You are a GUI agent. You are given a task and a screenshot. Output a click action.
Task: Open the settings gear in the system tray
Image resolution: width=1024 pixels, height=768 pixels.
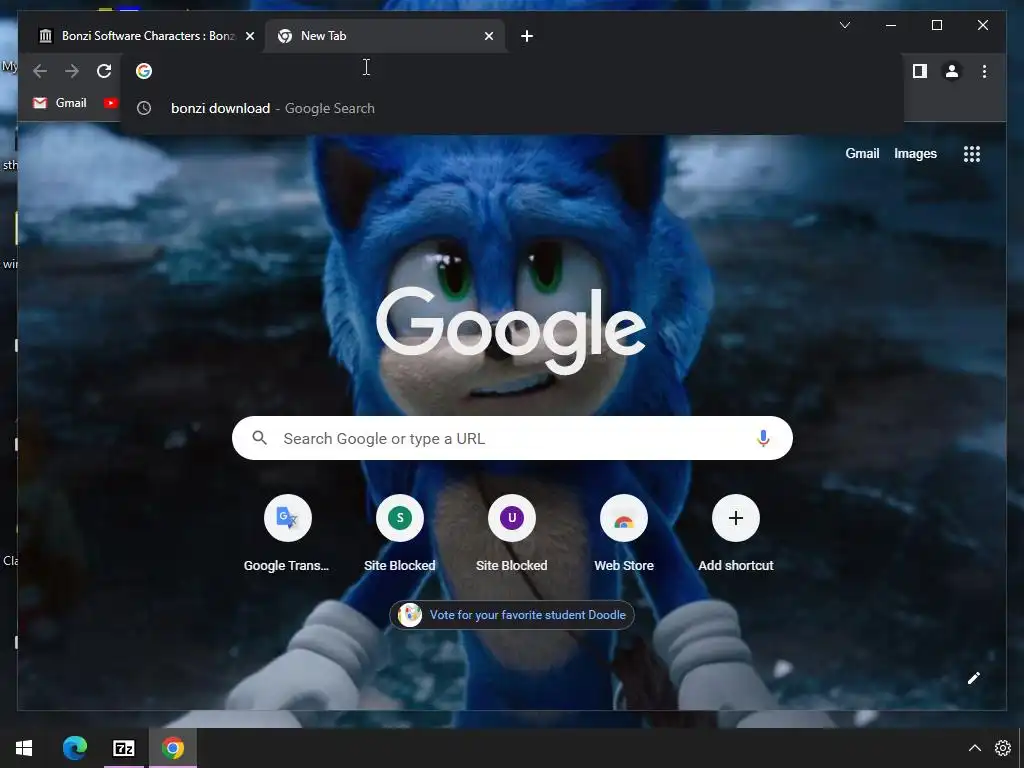coord(1002,748)
